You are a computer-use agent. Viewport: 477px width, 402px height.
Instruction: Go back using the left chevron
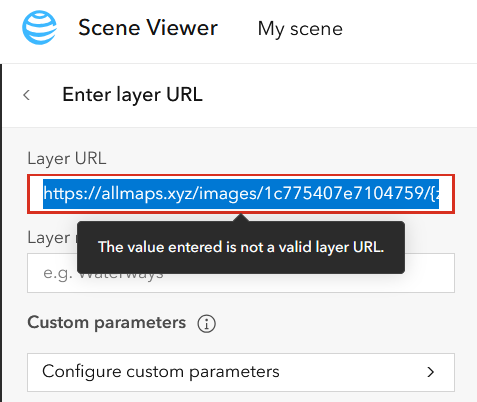27,95
